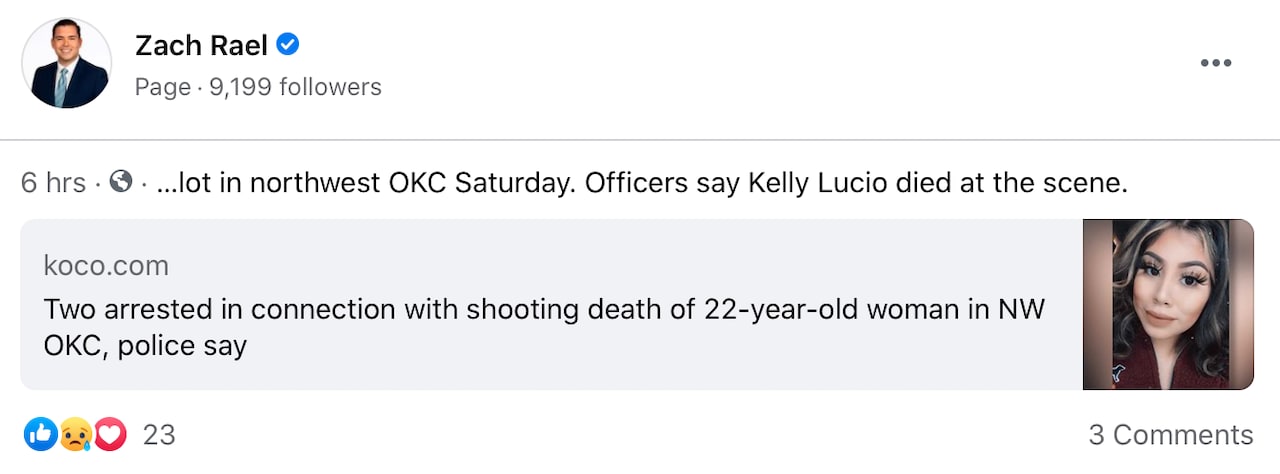
Task: Click the globe public-privacy icon
Action: tap(121, 183)
